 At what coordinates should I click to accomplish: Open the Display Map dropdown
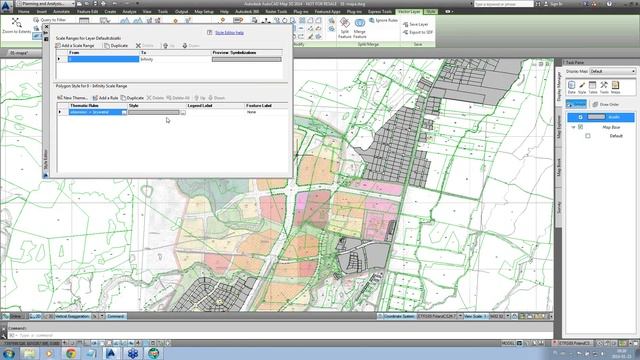pos(613,71)
